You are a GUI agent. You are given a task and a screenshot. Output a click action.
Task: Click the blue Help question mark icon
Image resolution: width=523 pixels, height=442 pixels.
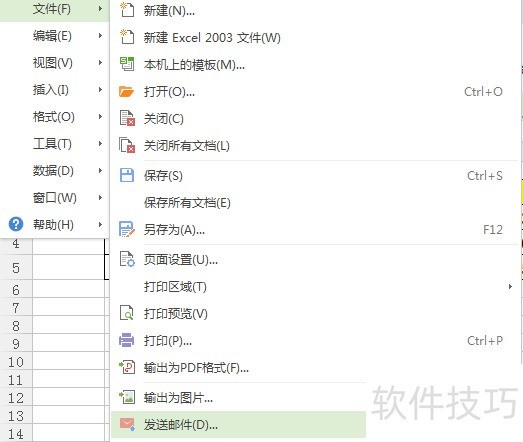click(16, 224)
